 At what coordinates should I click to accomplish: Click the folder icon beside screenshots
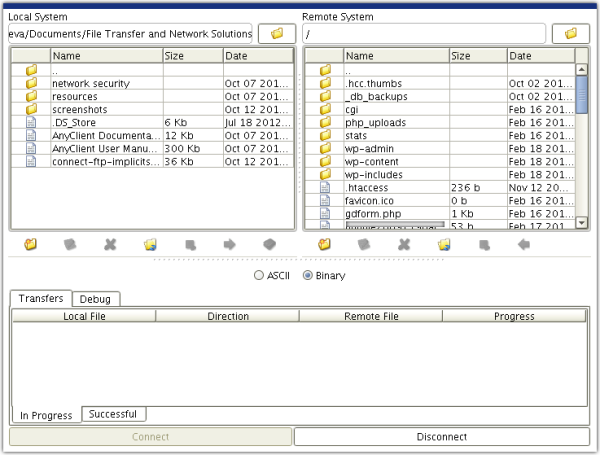coord(31,109)
